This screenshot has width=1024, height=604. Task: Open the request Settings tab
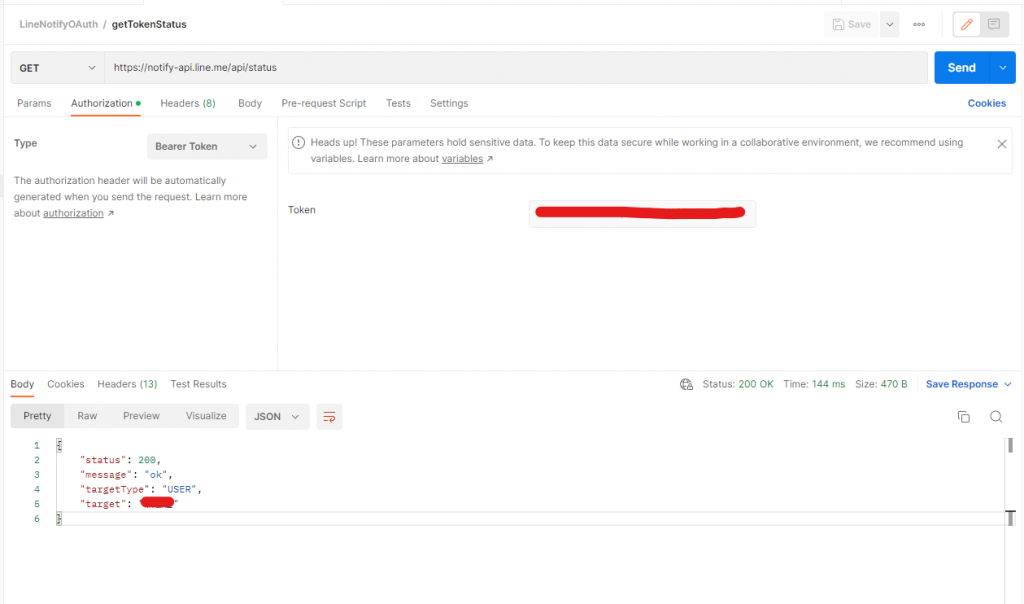[x=449, y=103]
